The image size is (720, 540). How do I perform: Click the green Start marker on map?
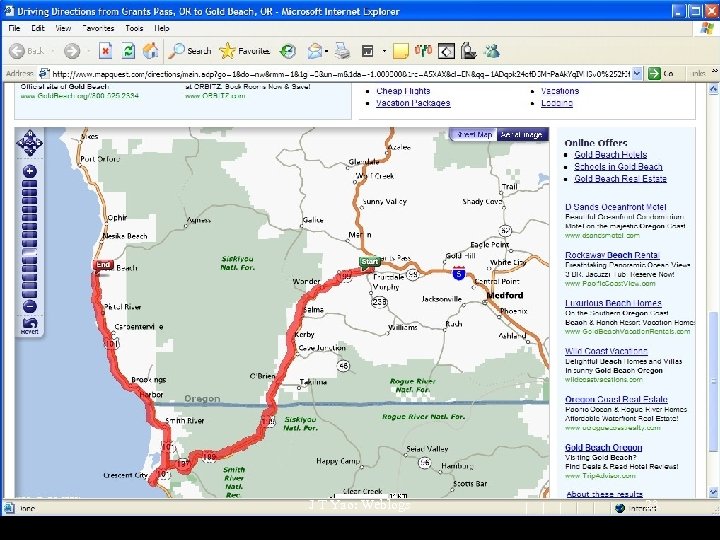370,262
